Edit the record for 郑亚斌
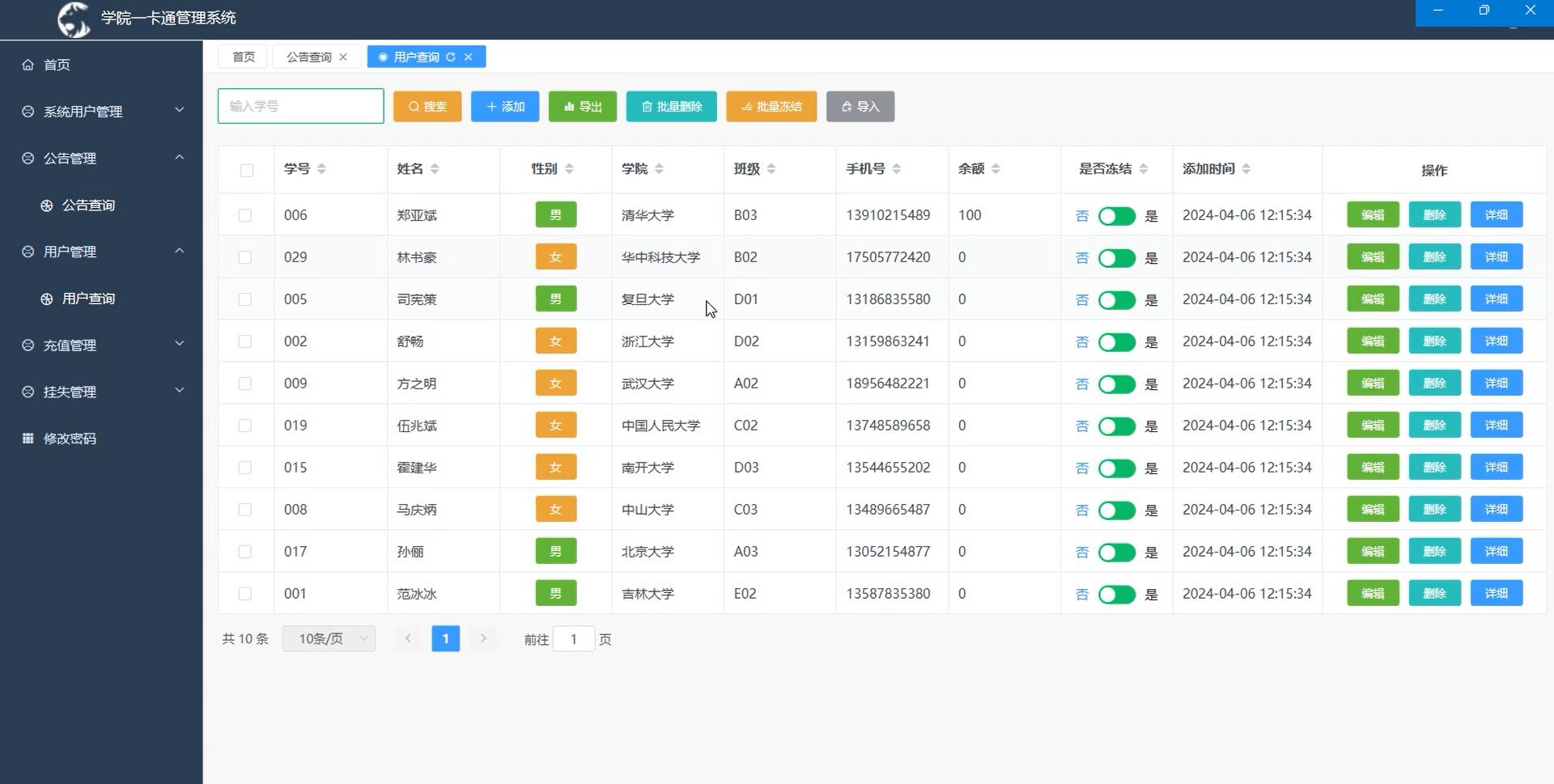The width and height of the screenshot is (1554, 784). click(x=1373, y=215)
